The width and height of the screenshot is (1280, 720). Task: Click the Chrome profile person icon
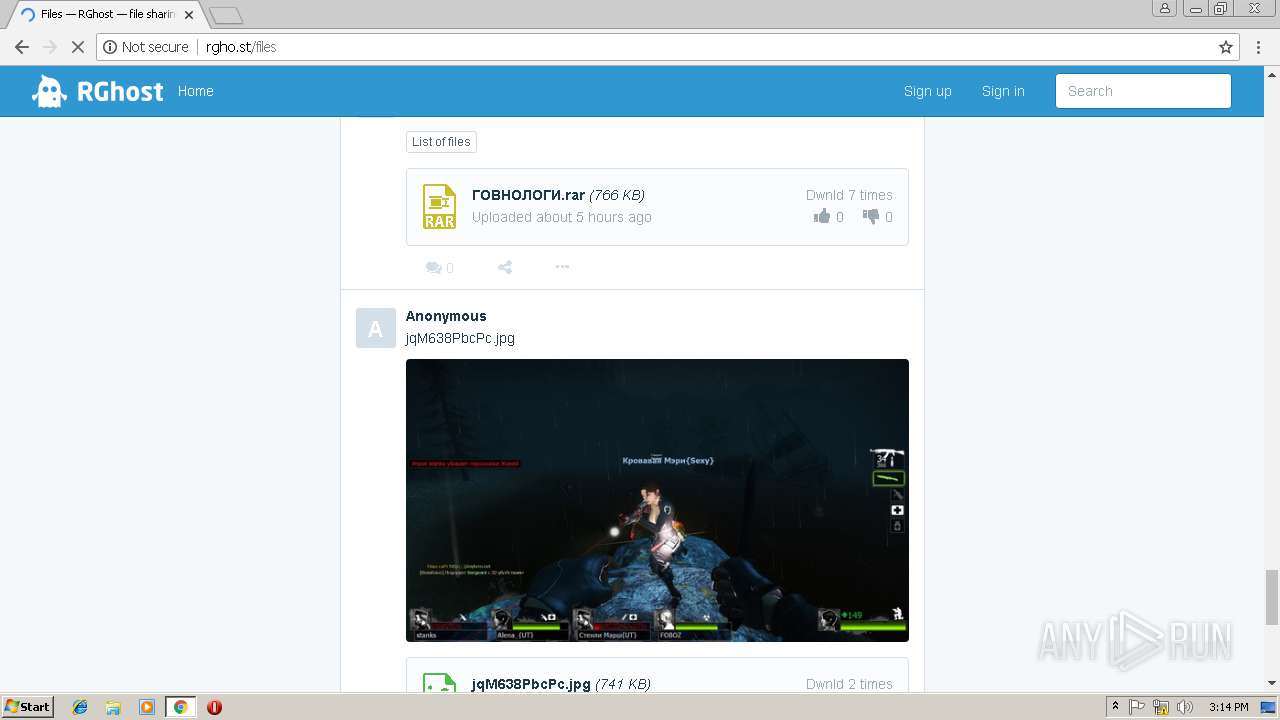1164,8
